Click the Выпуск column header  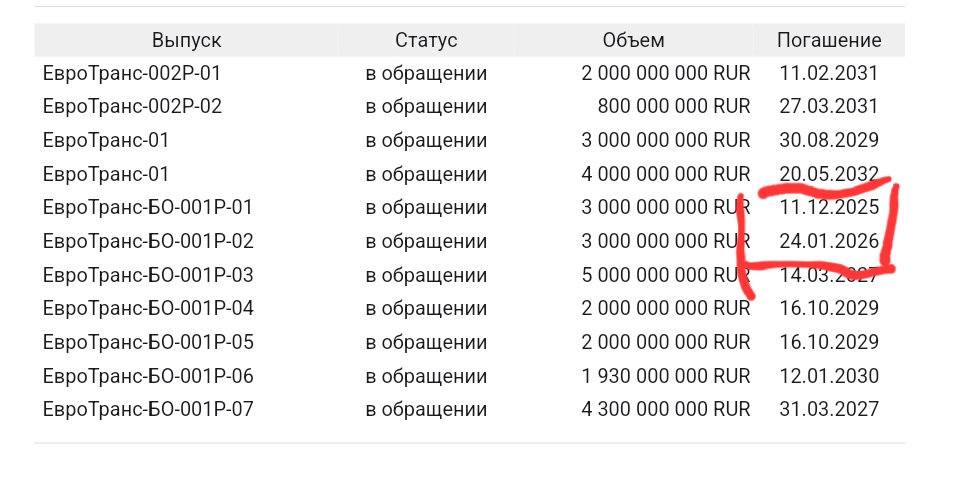[x=187, y=40]
